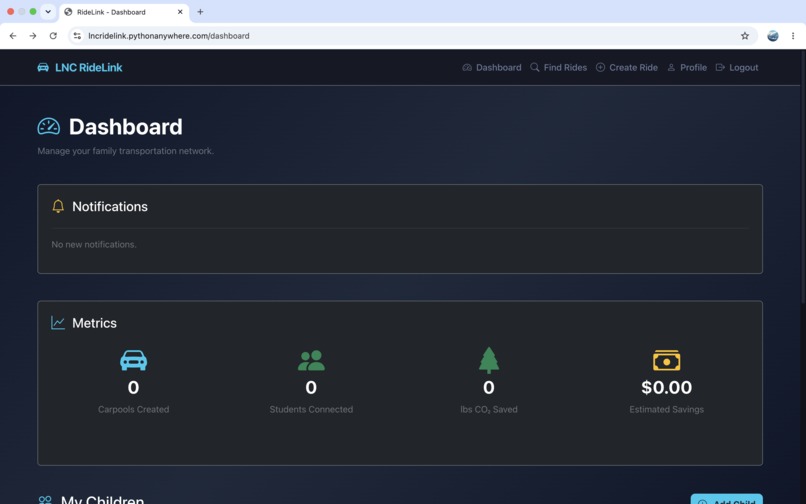The width and height of the screenshot is (806, 504).
Task: Click the page vertical scrollbar
Action: (803, 177)
